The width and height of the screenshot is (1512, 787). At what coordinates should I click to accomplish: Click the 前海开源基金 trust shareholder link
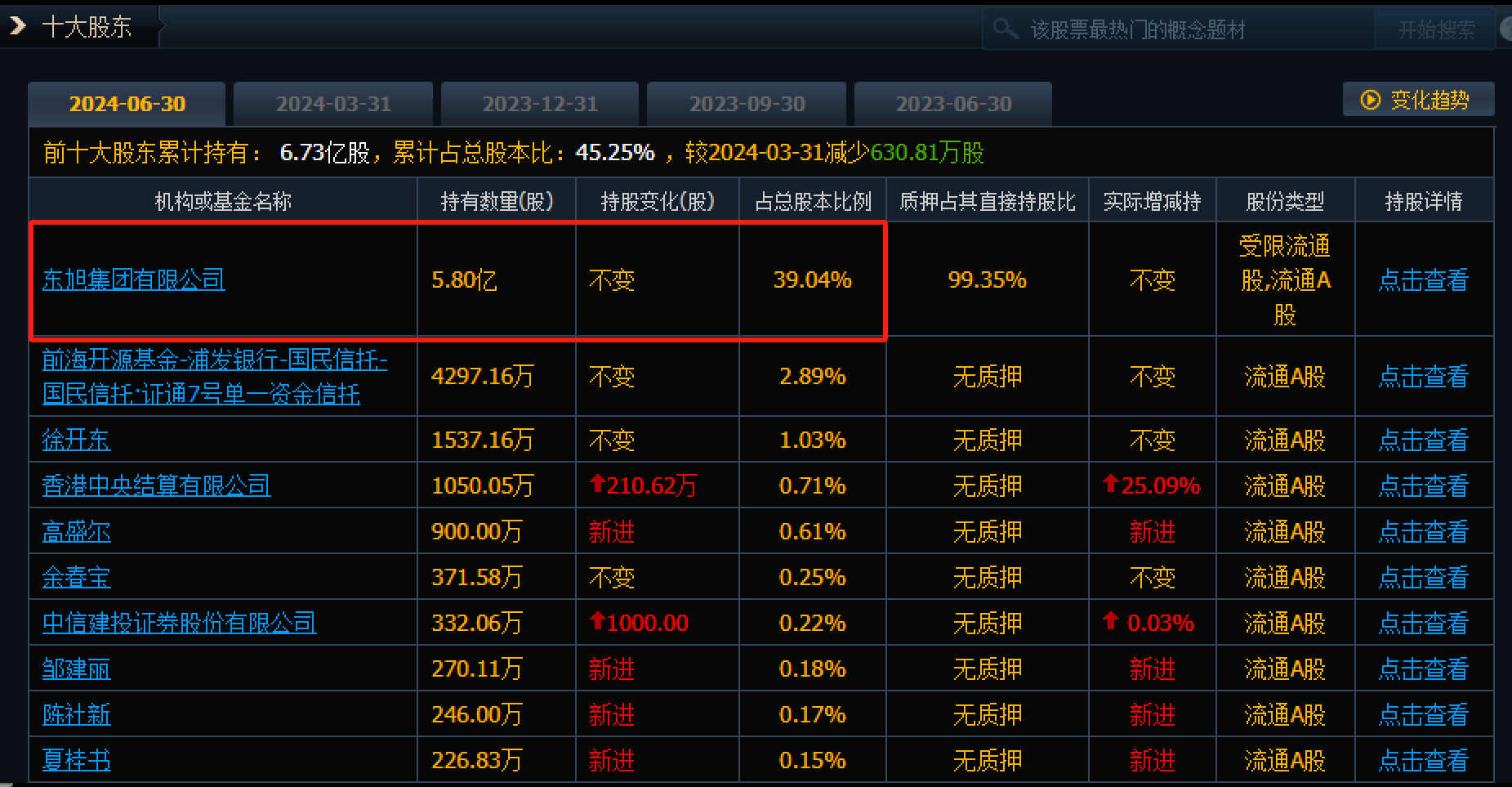(x=214, y=377)
